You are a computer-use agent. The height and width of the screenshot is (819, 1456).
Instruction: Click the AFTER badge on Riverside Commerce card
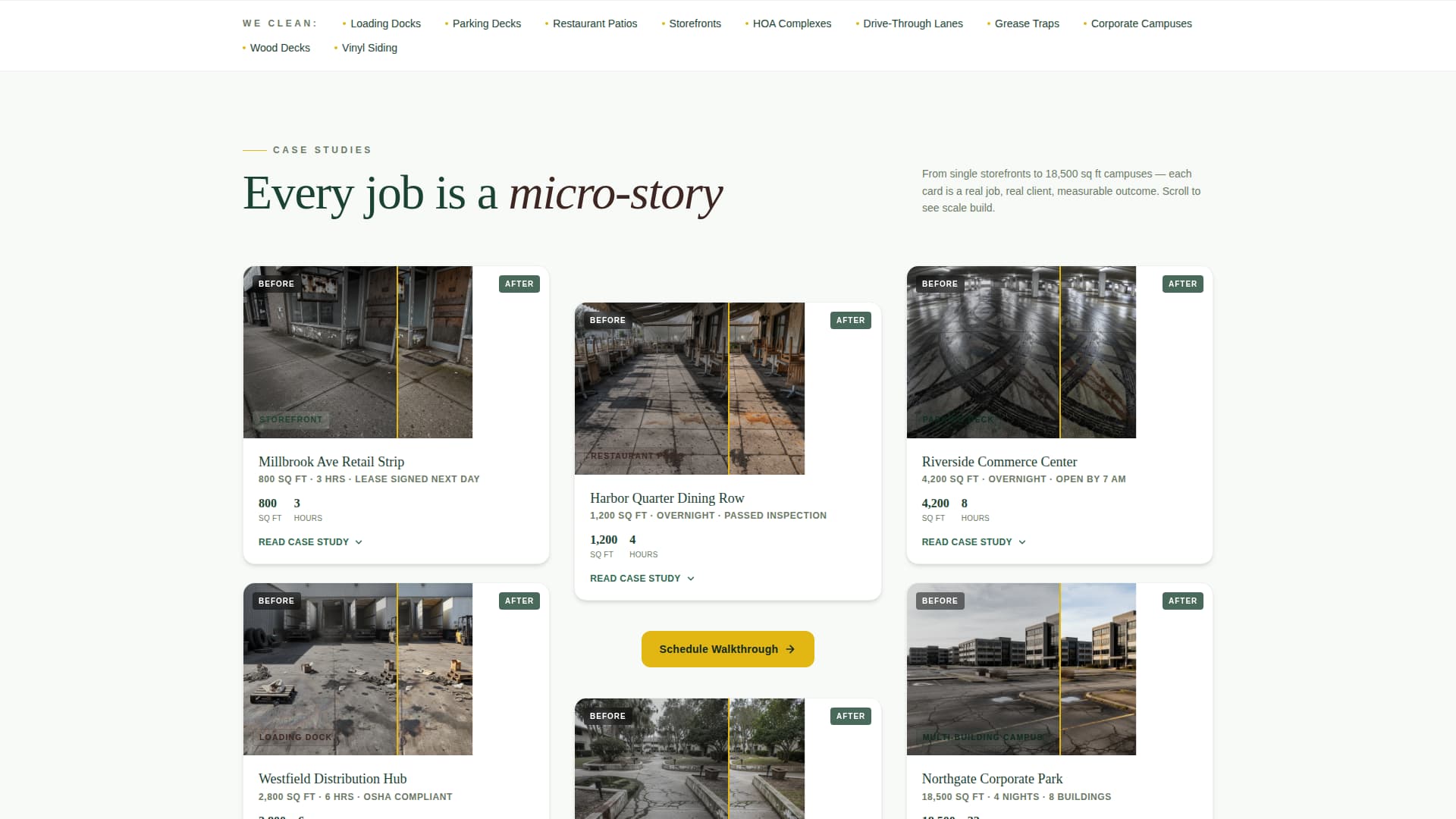pos(1183,284)
